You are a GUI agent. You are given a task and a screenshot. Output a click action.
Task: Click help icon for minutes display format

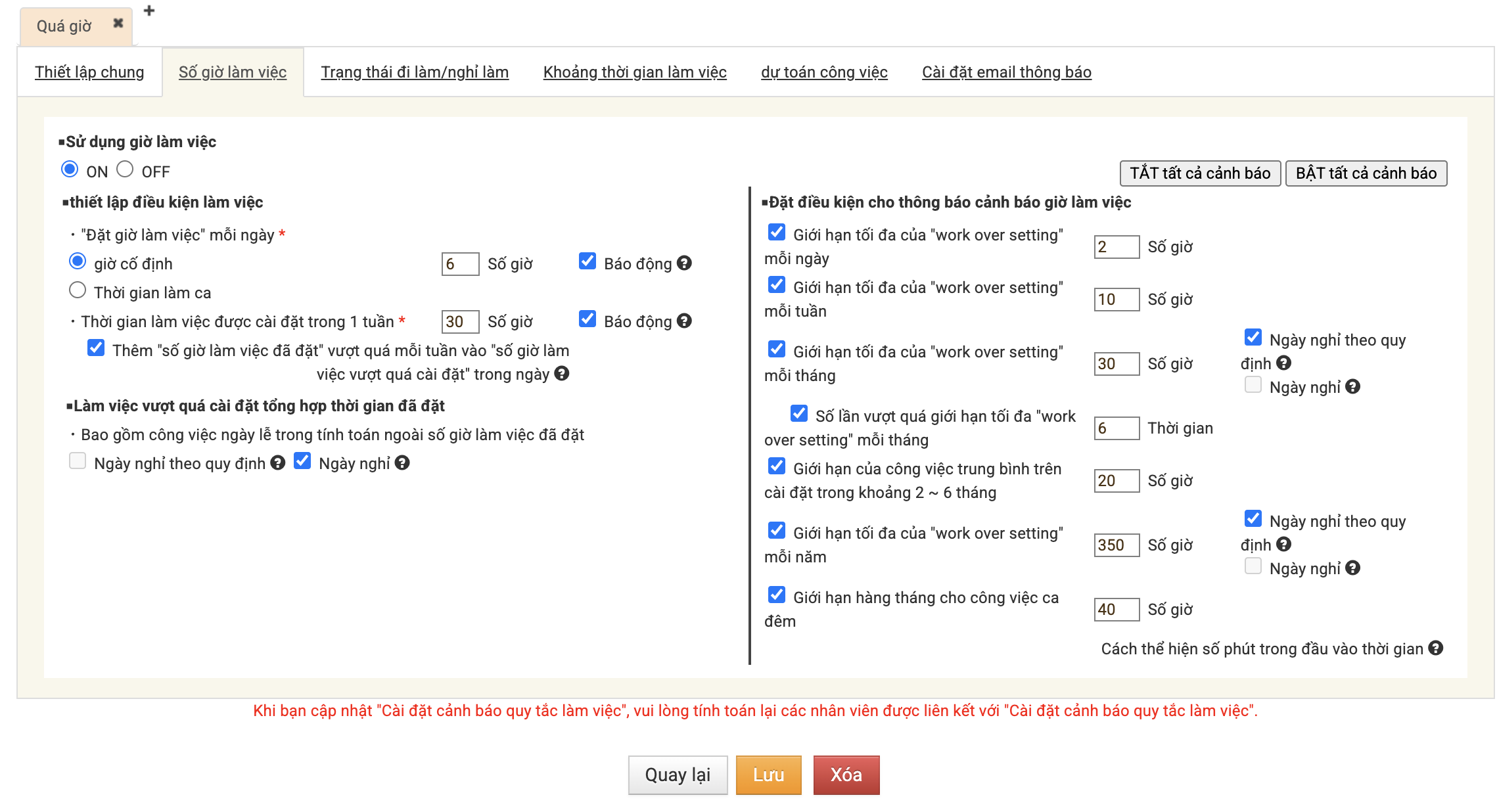click(x=1436, y=648)
